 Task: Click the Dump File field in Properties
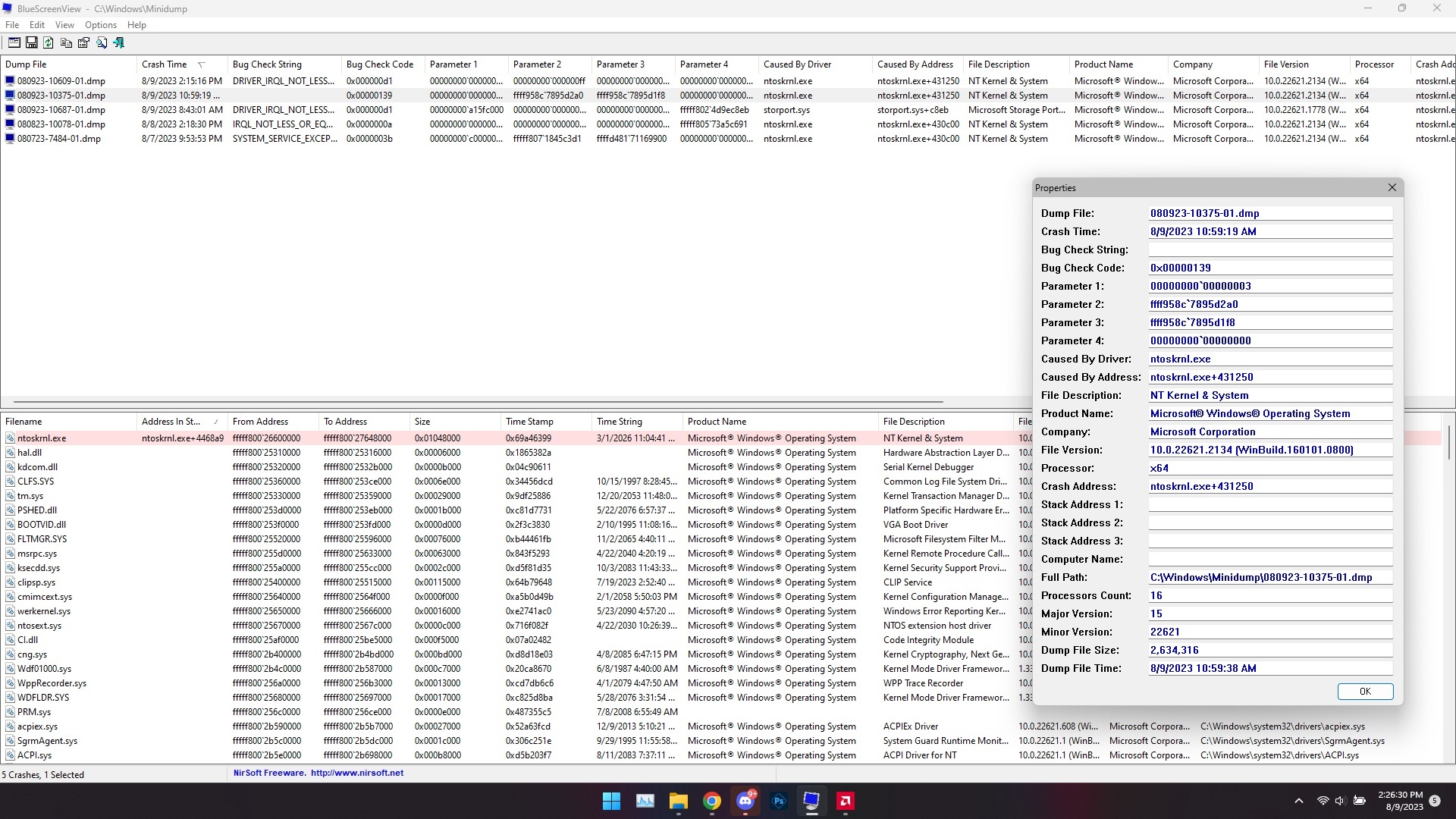(x=1270, y=214)
